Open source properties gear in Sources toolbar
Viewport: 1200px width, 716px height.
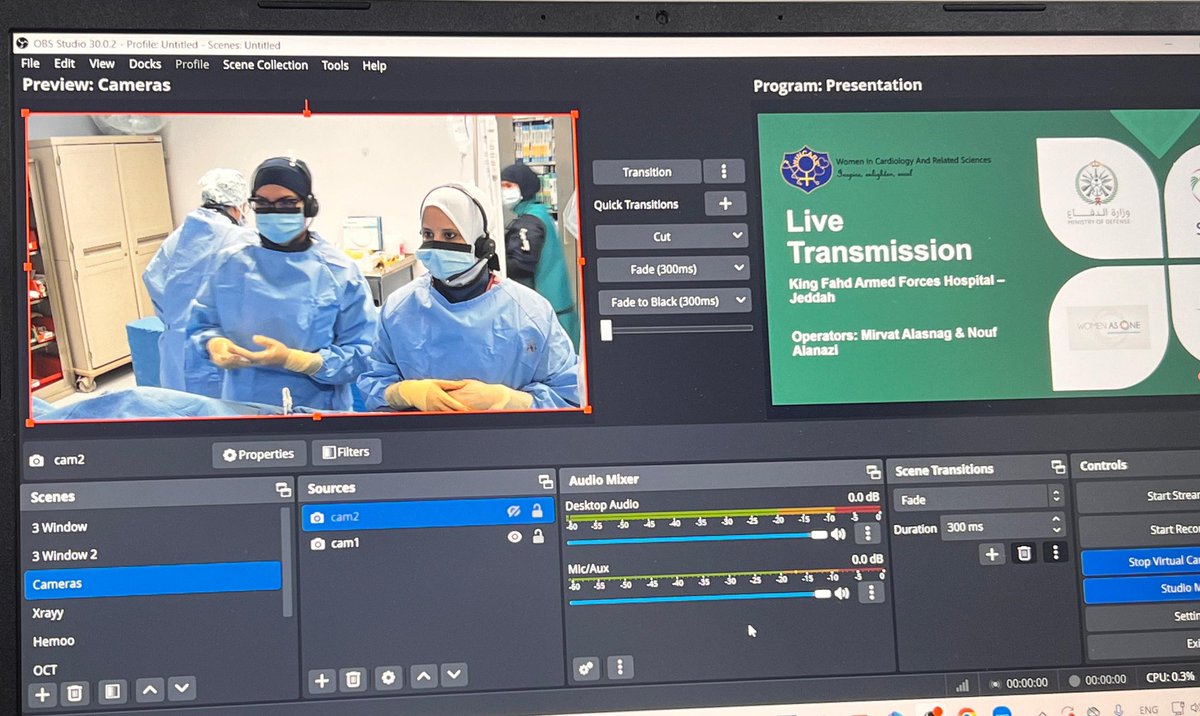(x=388, y=678)
